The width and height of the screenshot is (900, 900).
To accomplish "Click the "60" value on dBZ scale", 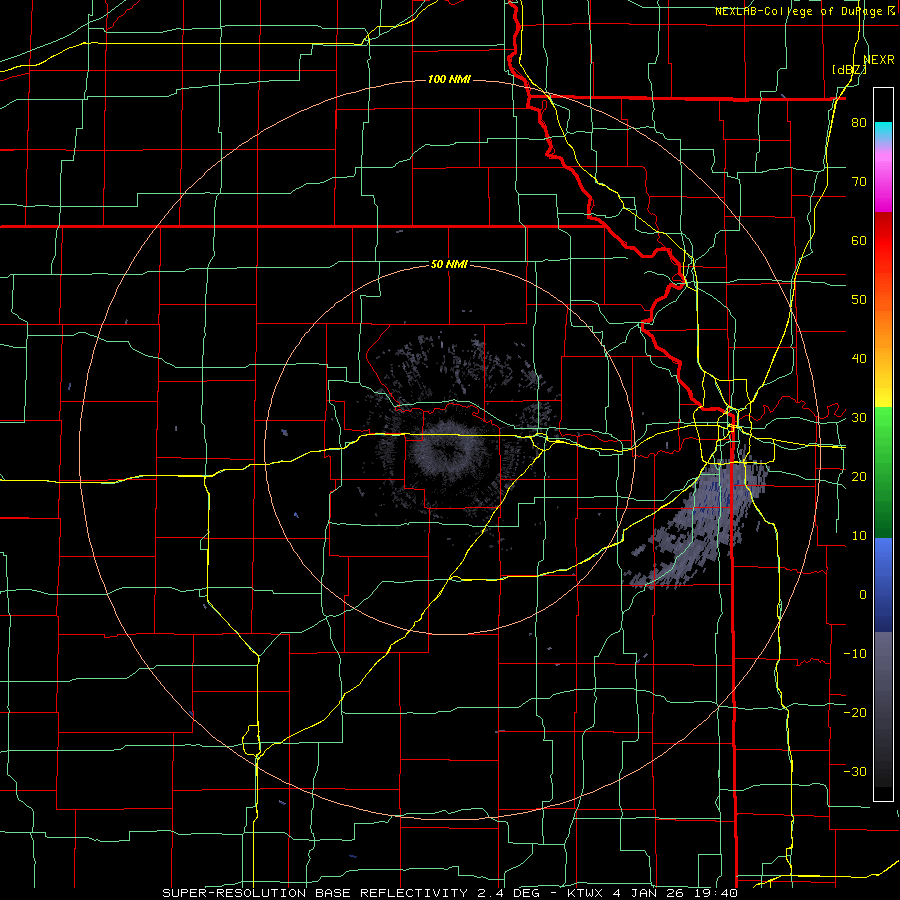I will click(859, 240).
